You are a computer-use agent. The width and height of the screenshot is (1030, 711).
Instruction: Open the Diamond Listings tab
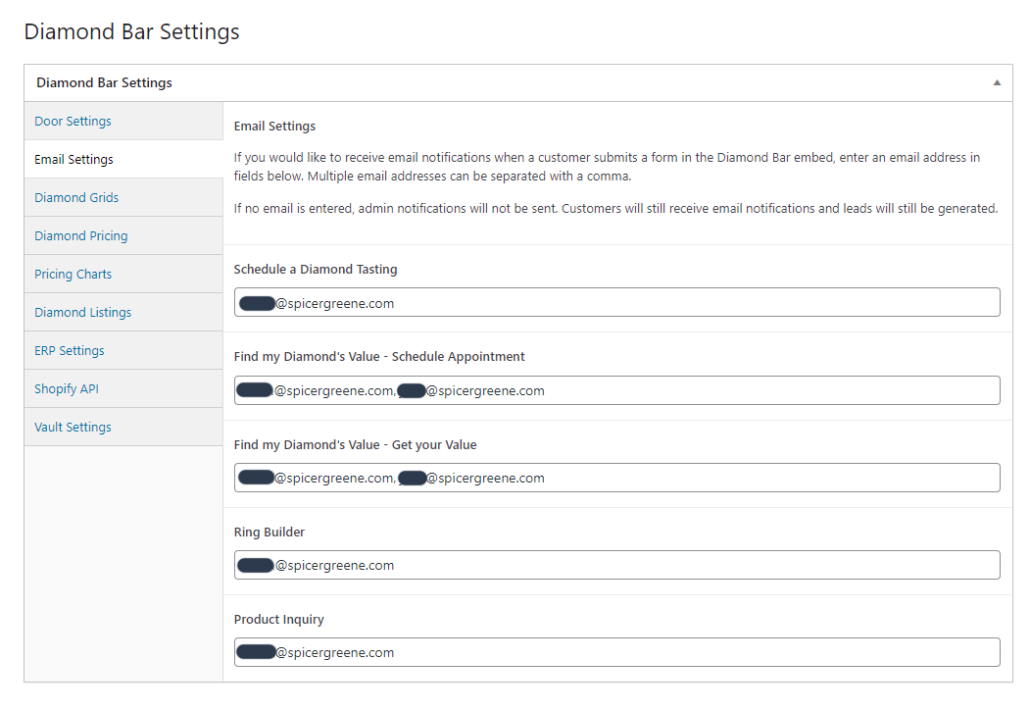83,312
